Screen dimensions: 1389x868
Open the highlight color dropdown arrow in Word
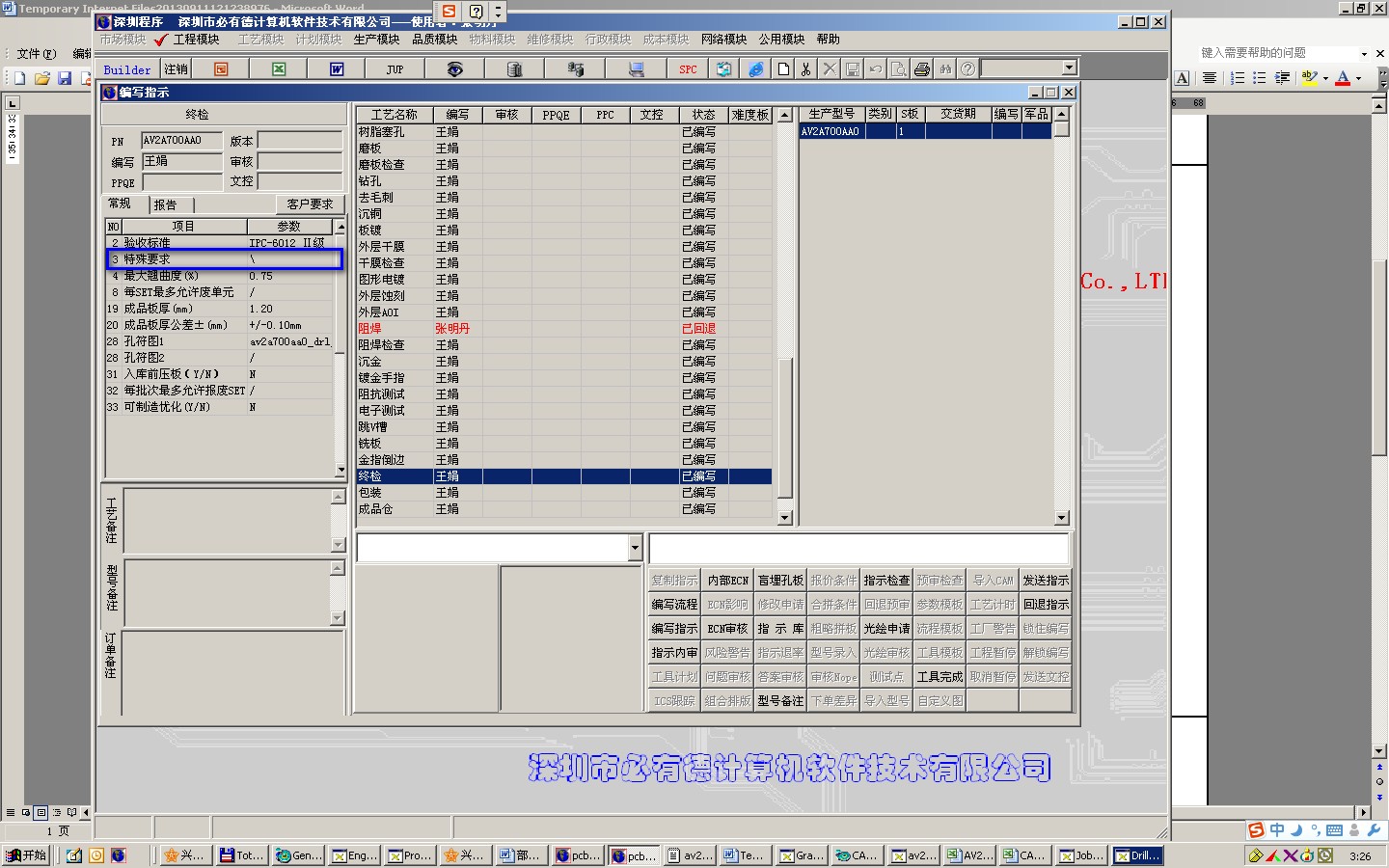(x=1325, y=78)
